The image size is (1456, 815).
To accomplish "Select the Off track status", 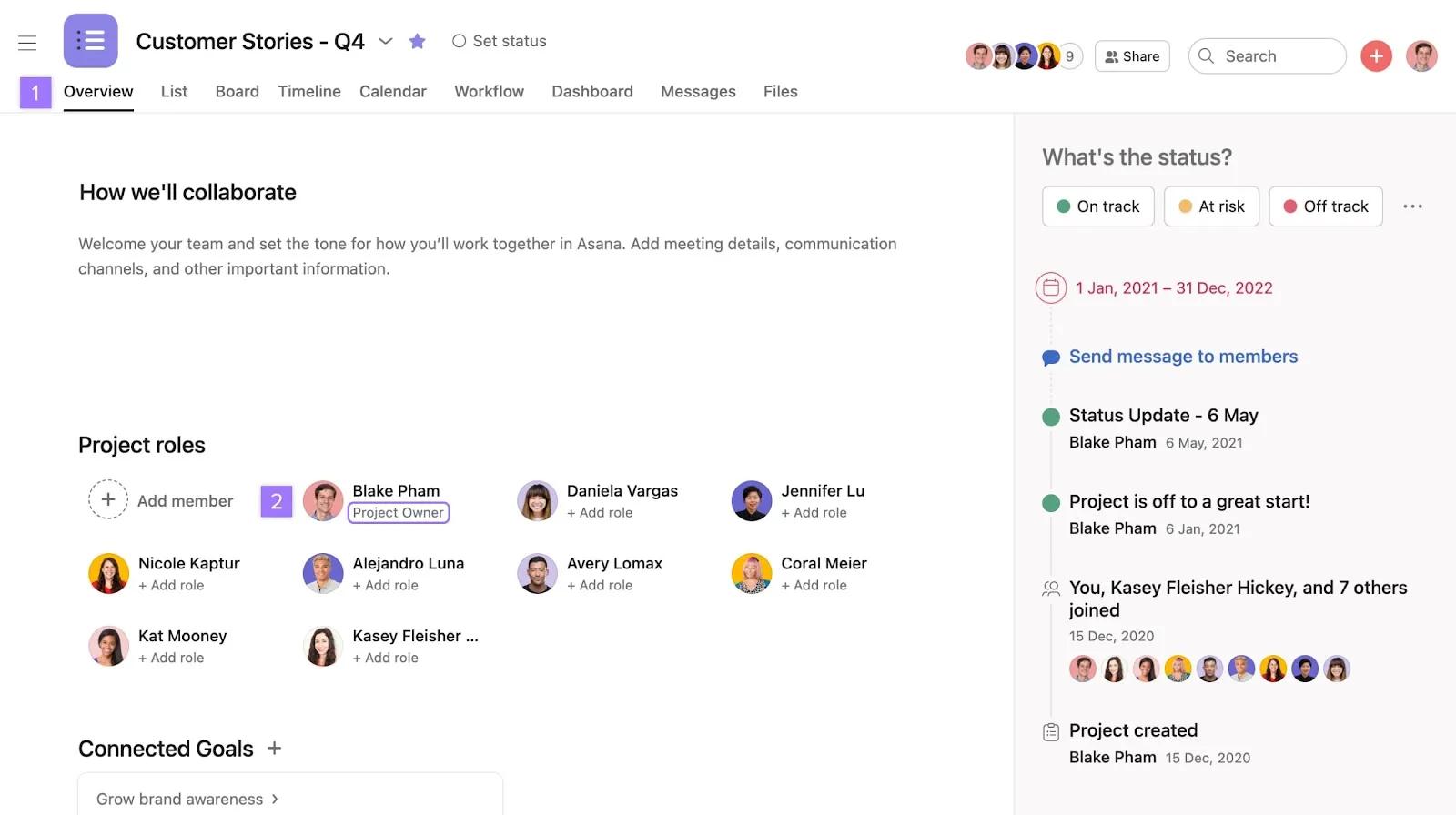I will tap(1325, 206).
